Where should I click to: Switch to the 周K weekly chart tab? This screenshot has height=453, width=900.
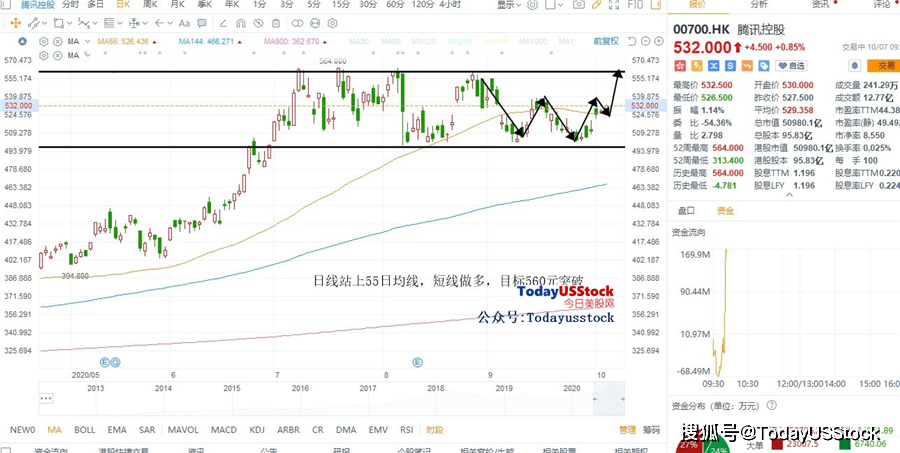[149, 4]
